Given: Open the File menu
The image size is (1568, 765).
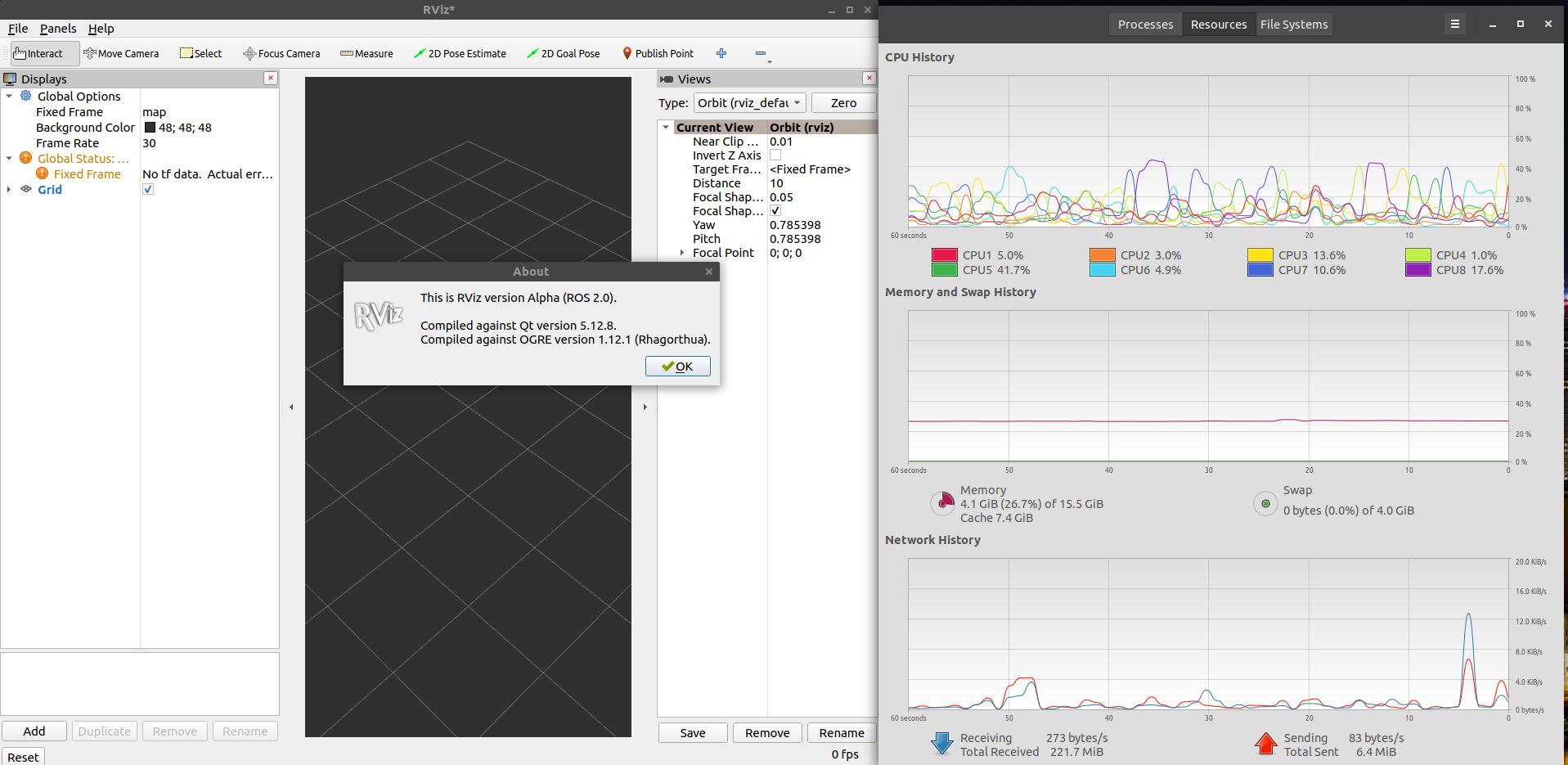Looking at the screenshot, I should pyautogui.click(x=18, y=29).
